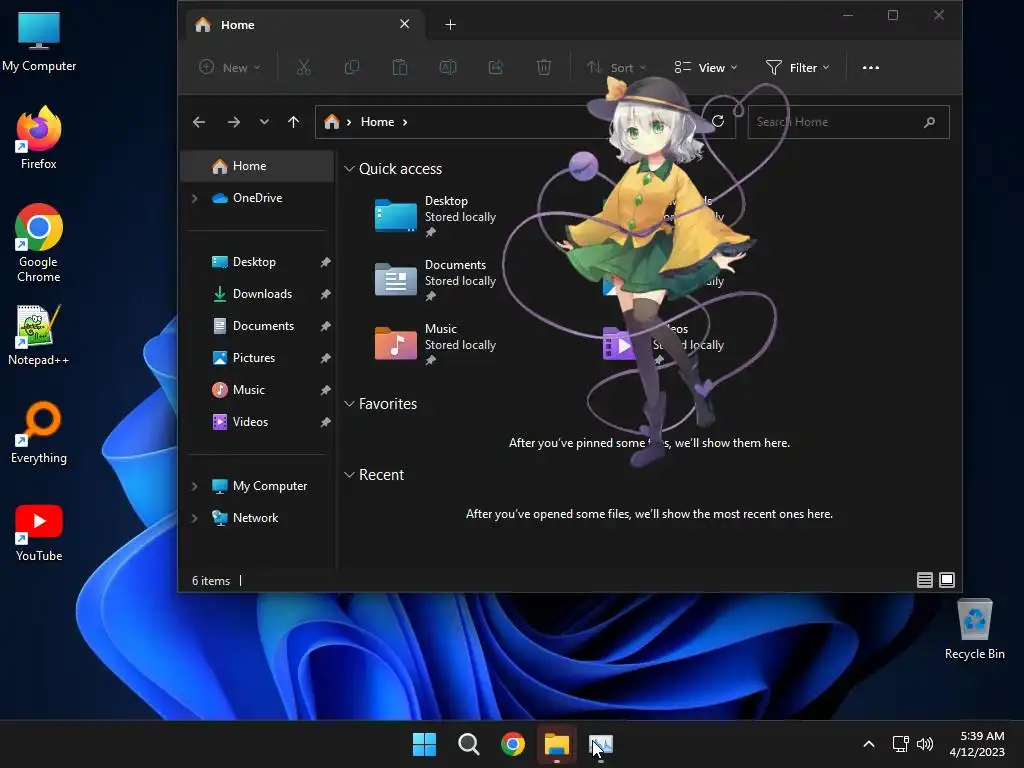The width and height of the screenshot is (1024, 768).
Task: Refresh the Home folder view
Action: pos(718,121)
